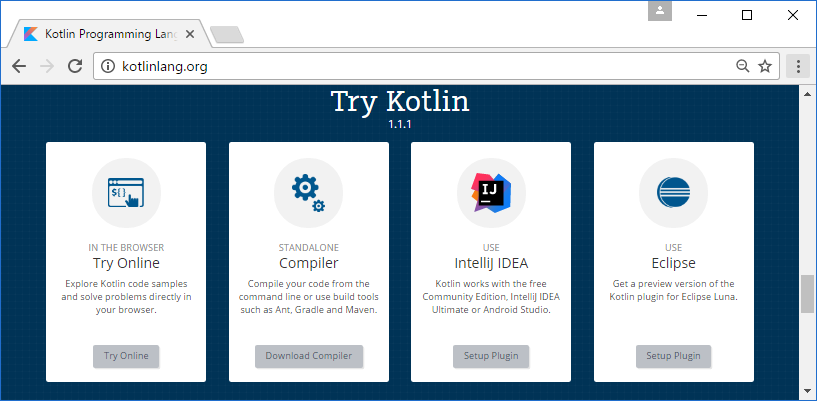Viewport: 817px width, 401px height.
Task: Click the IntelliJ IDEA logo icon
Action: tap(491, 193)
